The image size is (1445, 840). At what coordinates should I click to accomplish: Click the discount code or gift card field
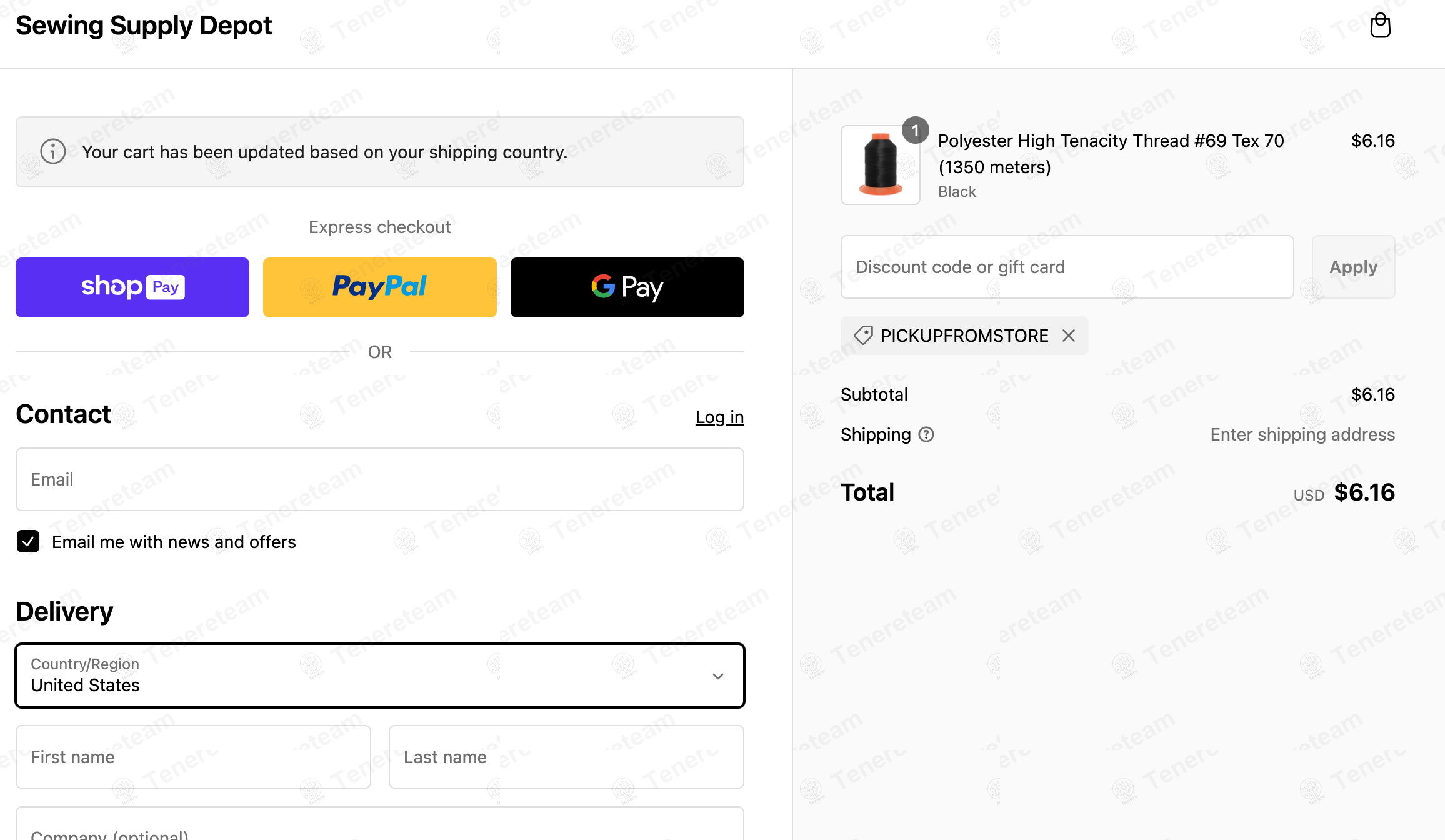(1067, 267)
